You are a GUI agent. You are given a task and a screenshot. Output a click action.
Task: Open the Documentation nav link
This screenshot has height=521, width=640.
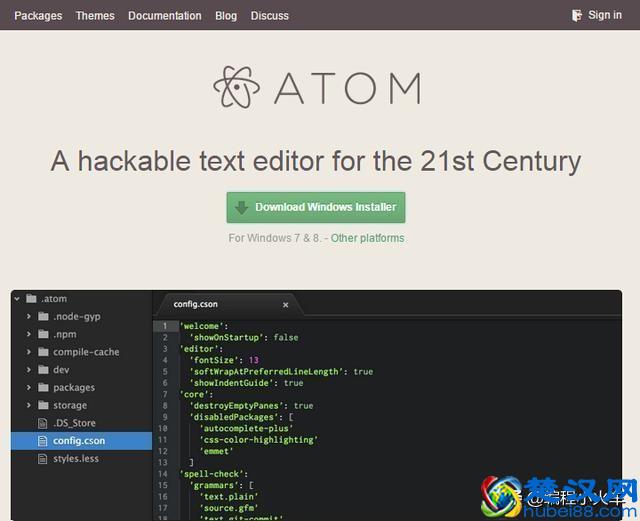coord(165,15)
